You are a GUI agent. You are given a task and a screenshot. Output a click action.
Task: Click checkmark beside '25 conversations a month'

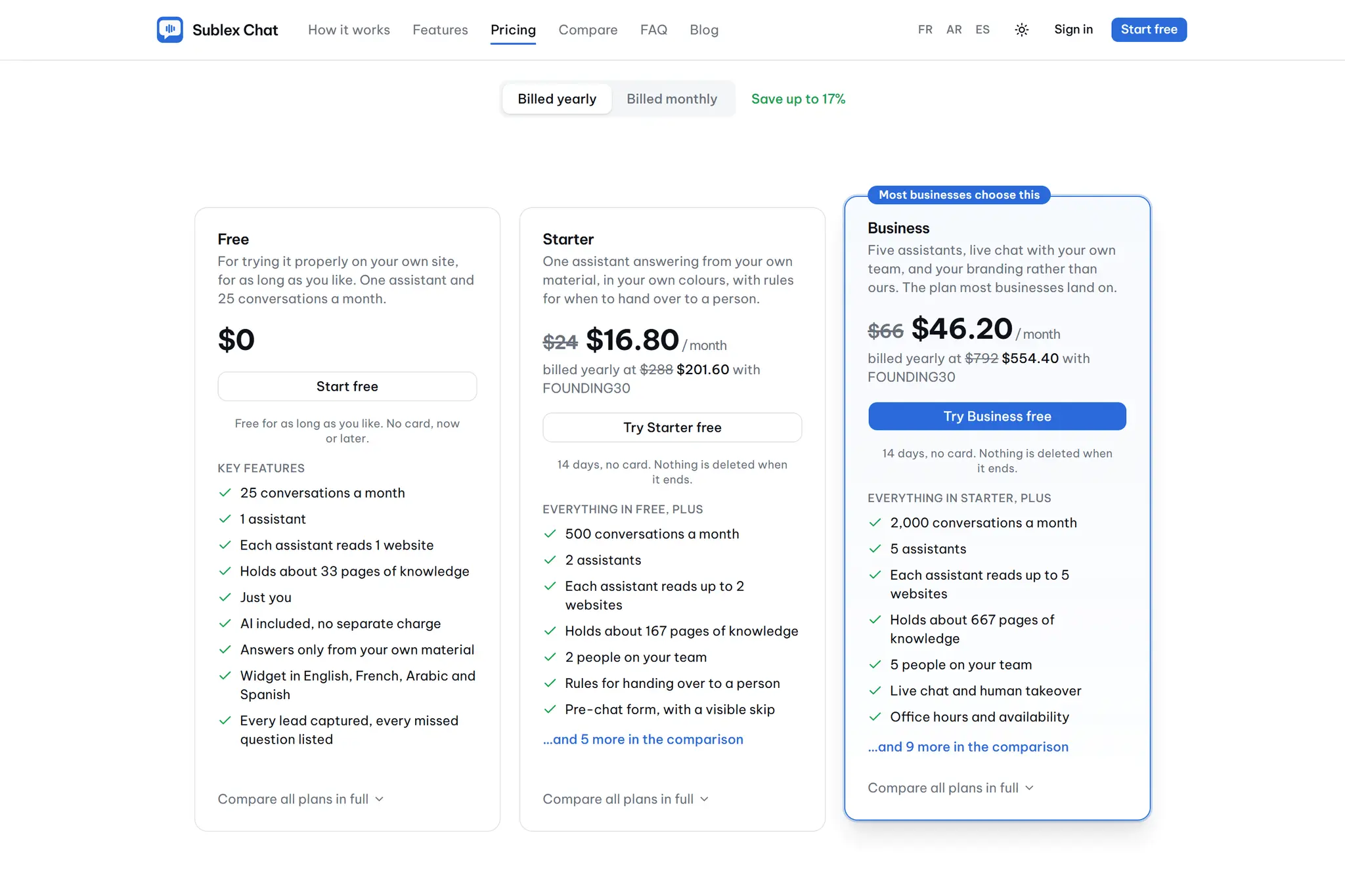tap(225, 493)
